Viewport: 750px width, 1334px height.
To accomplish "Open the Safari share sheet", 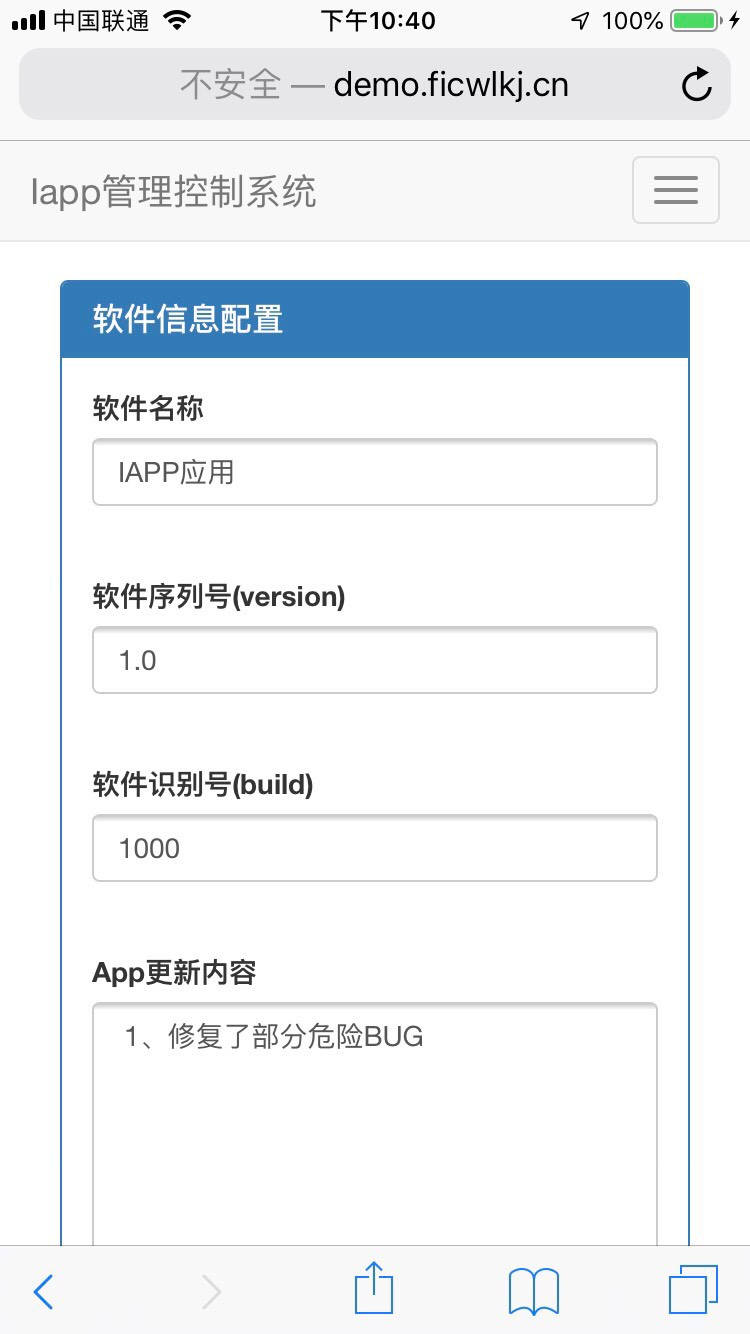I will (374, 1289).
